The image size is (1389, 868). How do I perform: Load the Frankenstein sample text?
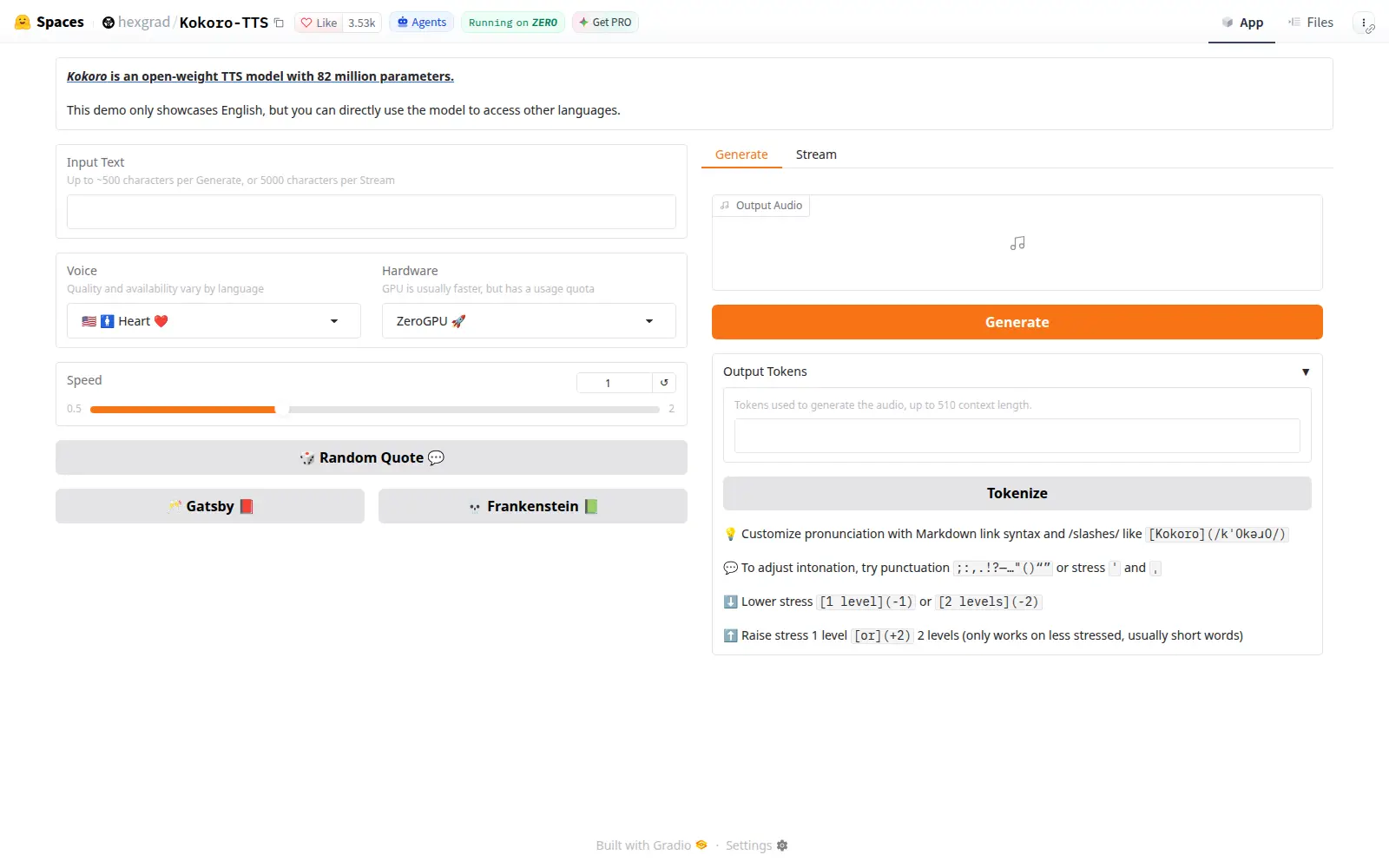(x=533, y=506)
